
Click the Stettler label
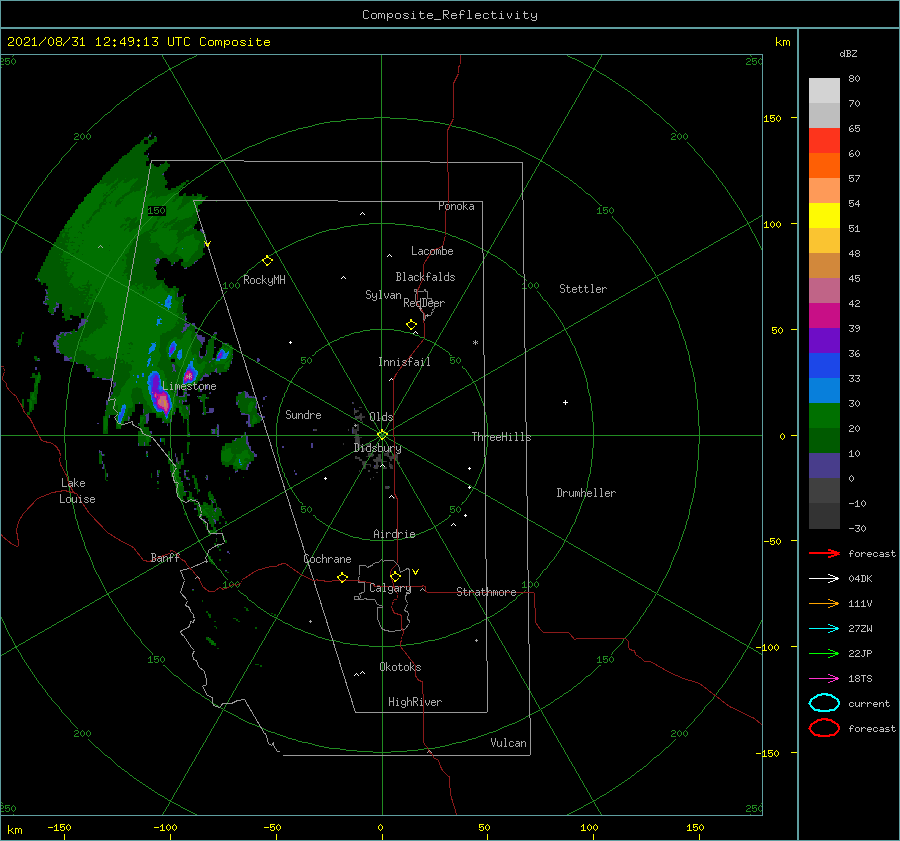click(x=583, y=289)
